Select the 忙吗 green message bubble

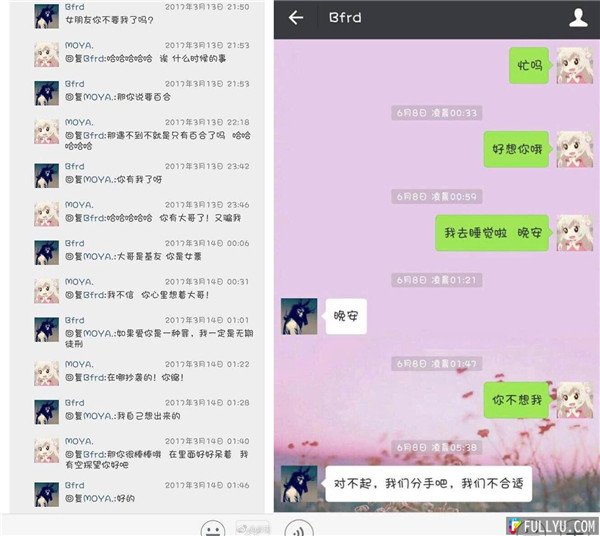pos(530,65)
